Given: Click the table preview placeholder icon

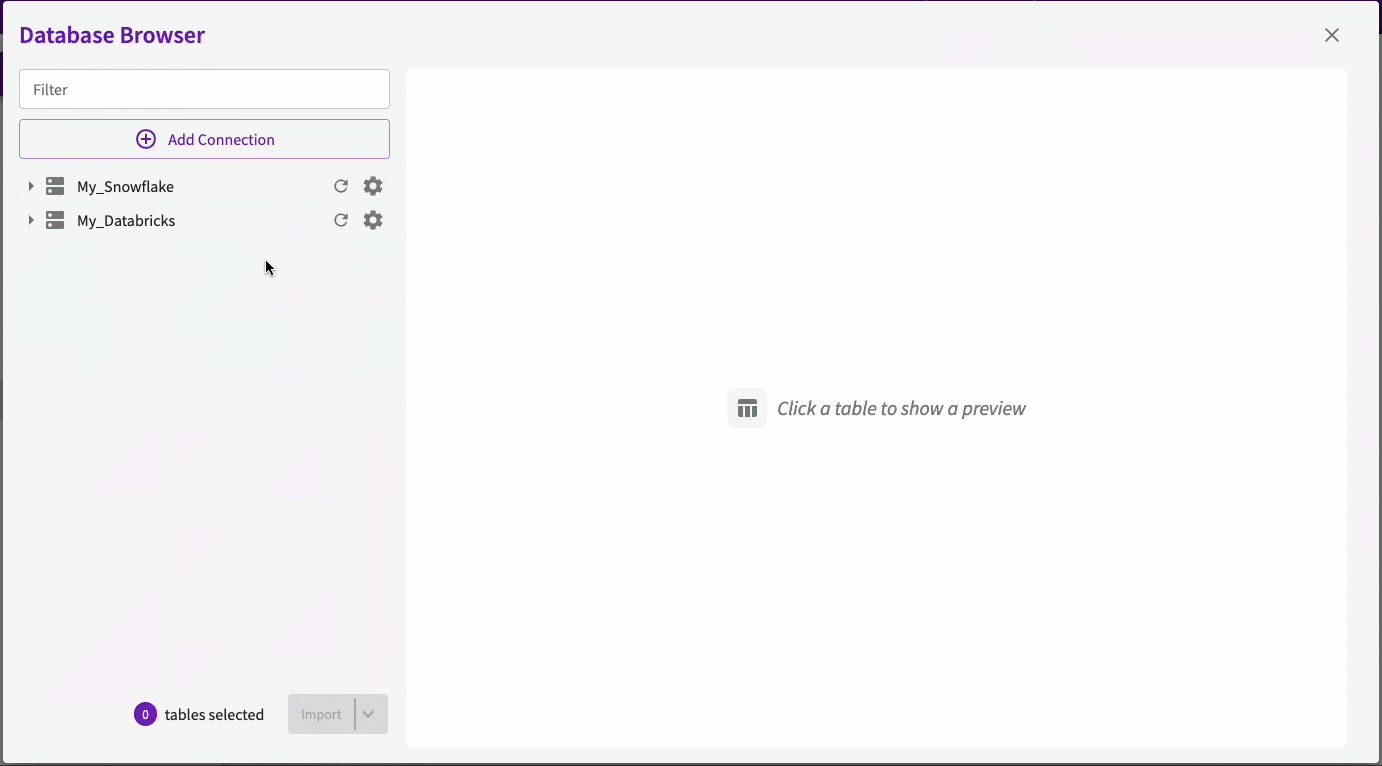Looking at the screenshot, I should coord(747,408).
